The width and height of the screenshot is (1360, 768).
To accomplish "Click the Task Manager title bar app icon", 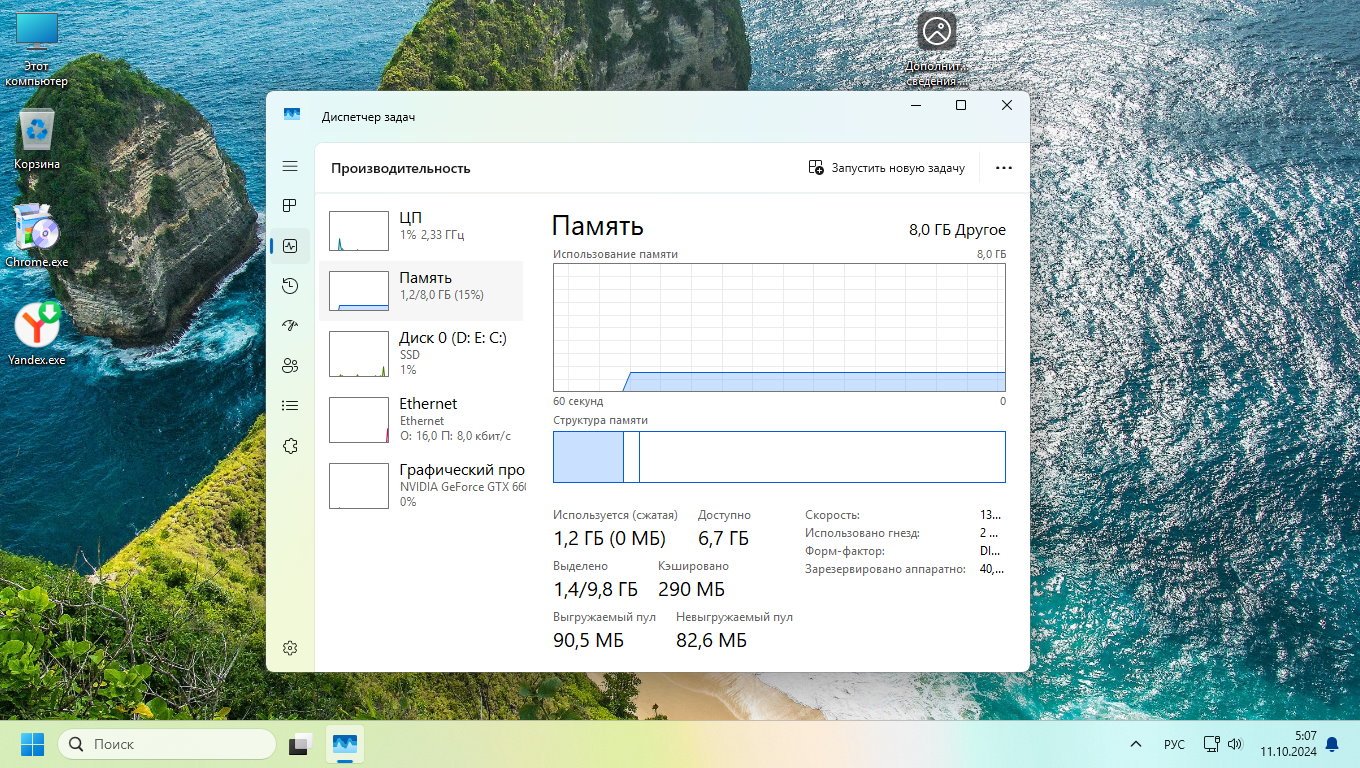I will [x=292, y=116].
